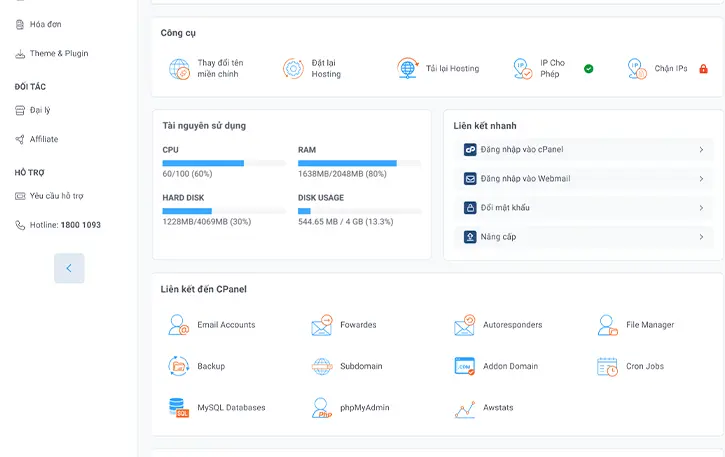This screenshot has height=457, width=725.
Task: Open the Cron Jobs icon
Action: (x=607, y=366)
